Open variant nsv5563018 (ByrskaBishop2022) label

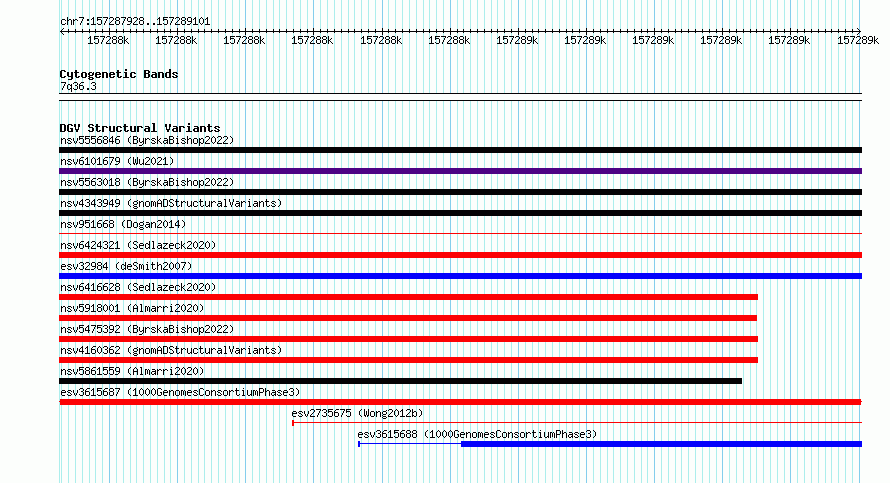[147, 182]
